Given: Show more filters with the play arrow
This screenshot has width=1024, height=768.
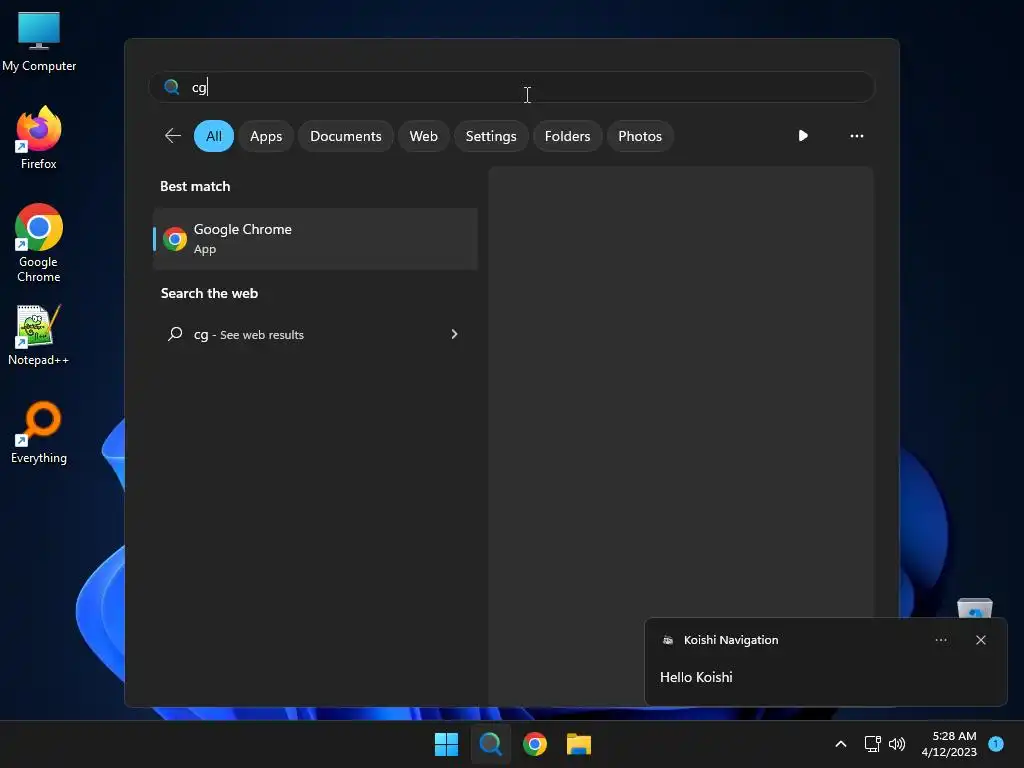Looking at the screenshot, I should (803, 136).
